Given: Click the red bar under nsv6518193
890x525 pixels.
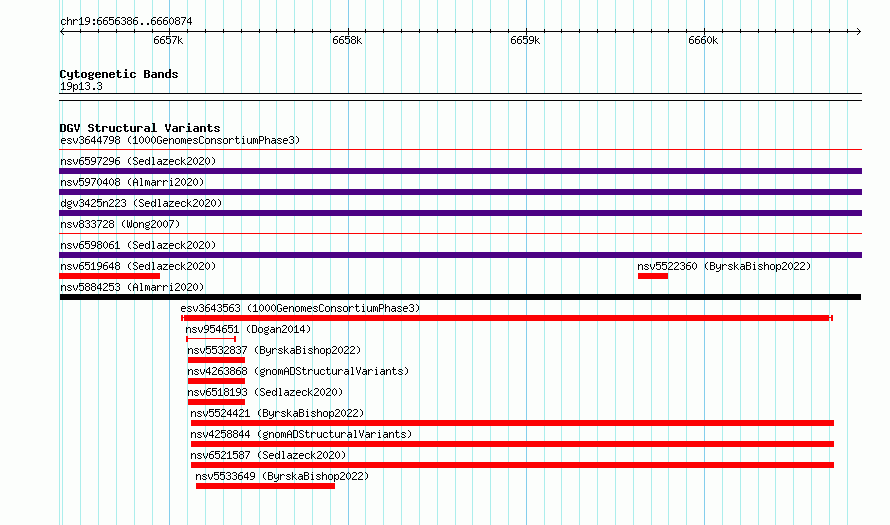Looking at the screenshot, I should click(216, 402).
